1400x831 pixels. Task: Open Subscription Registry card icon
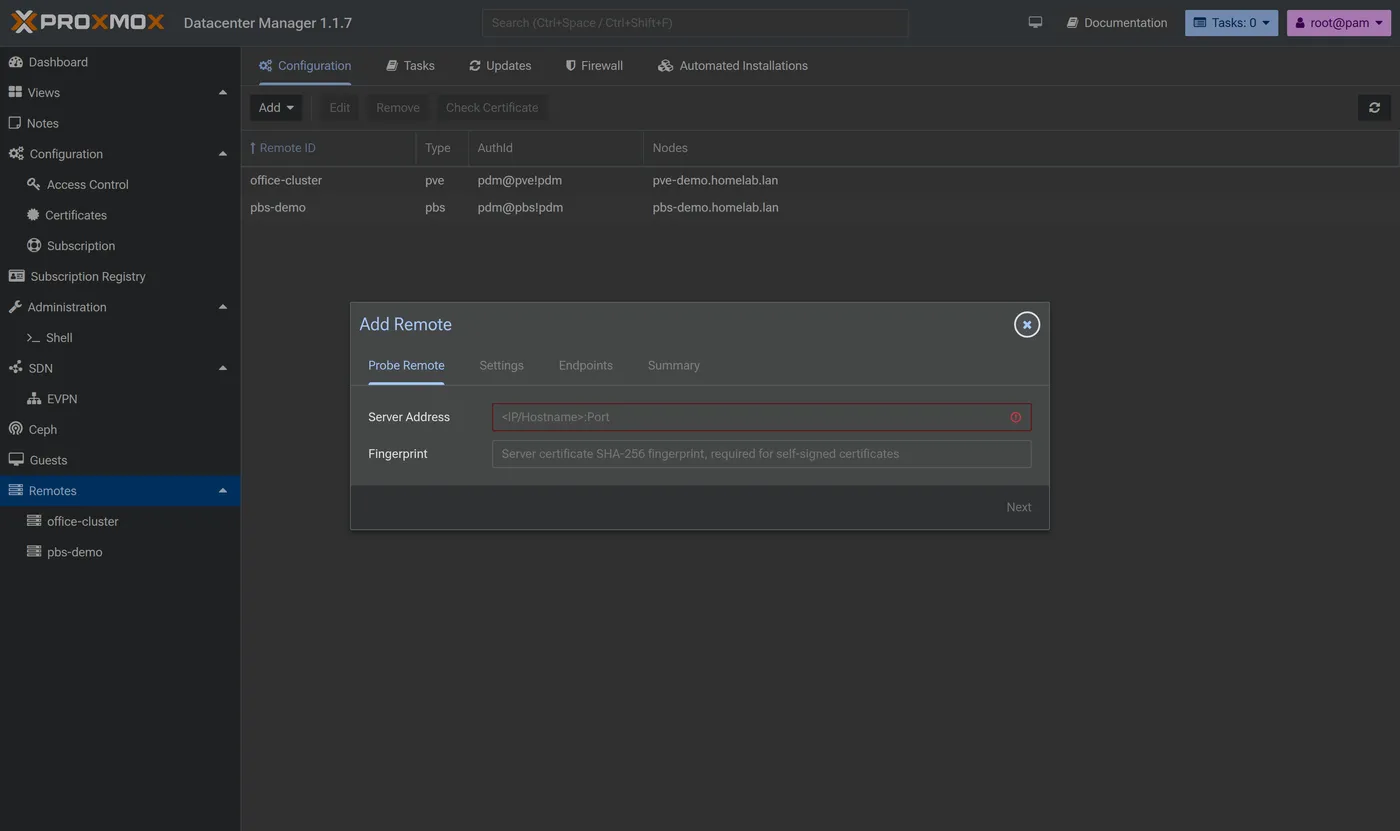click(16, 276)
